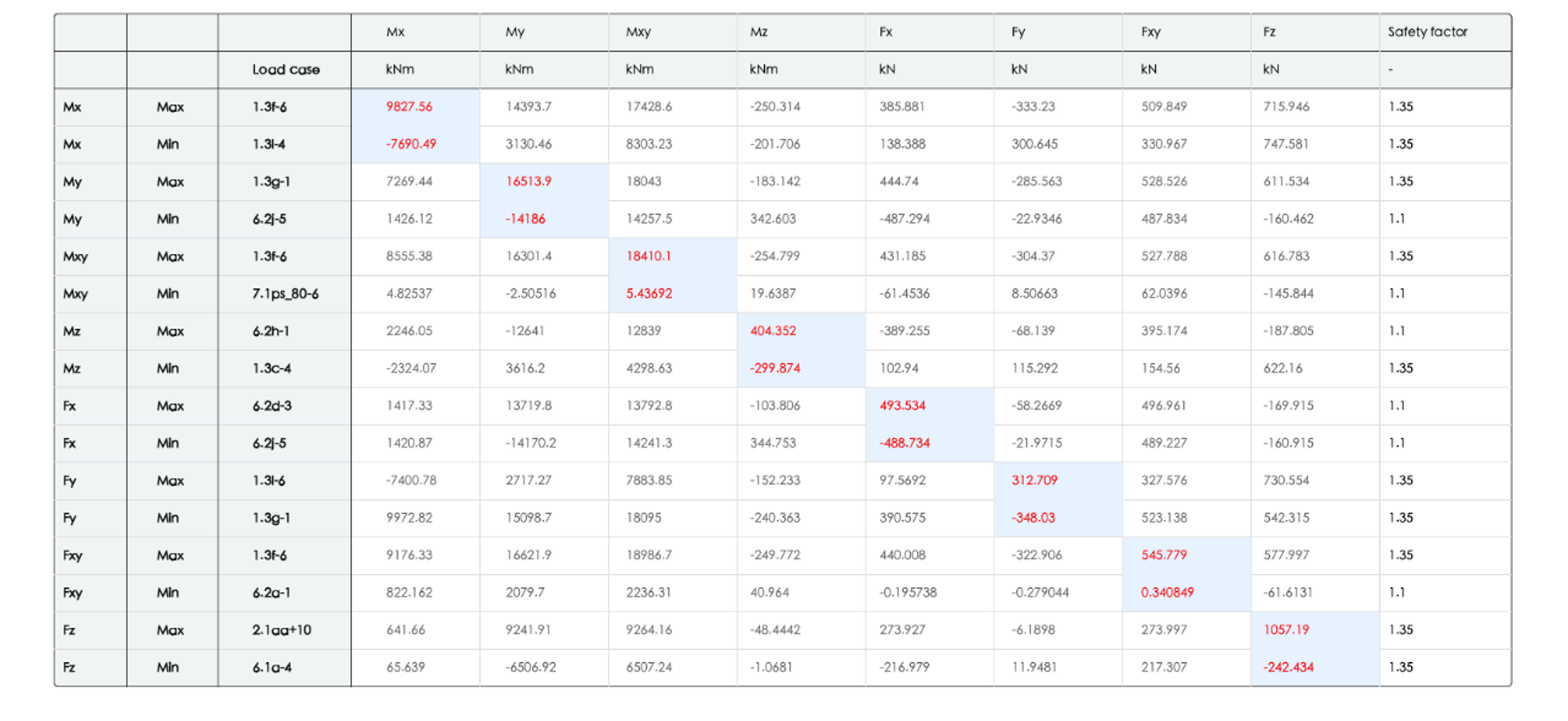Click load case 7.1ps_80-6

click(285, 294)
